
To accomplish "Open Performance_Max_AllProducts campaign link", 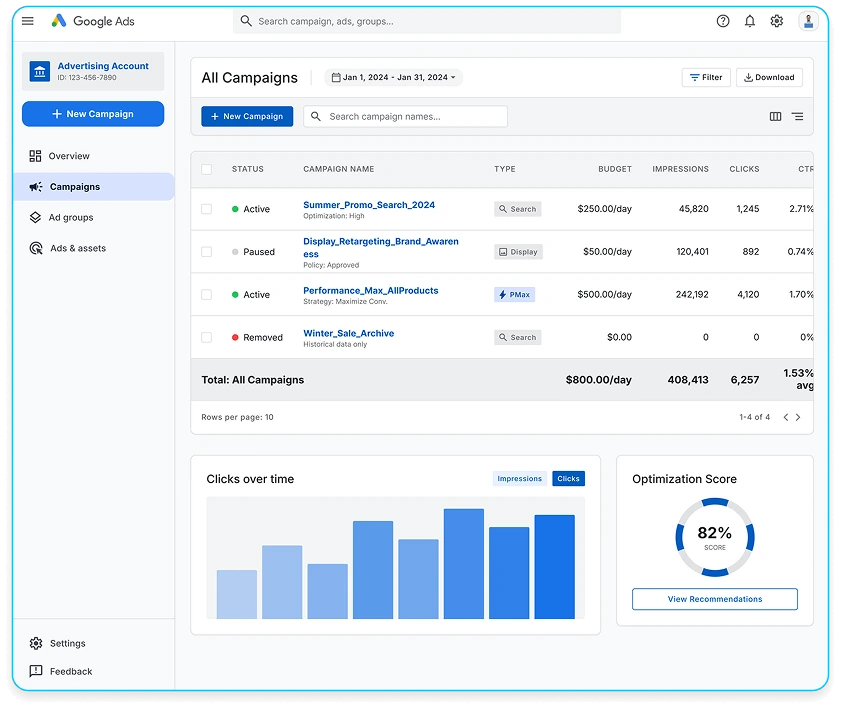I will click(x=371, y=290).
